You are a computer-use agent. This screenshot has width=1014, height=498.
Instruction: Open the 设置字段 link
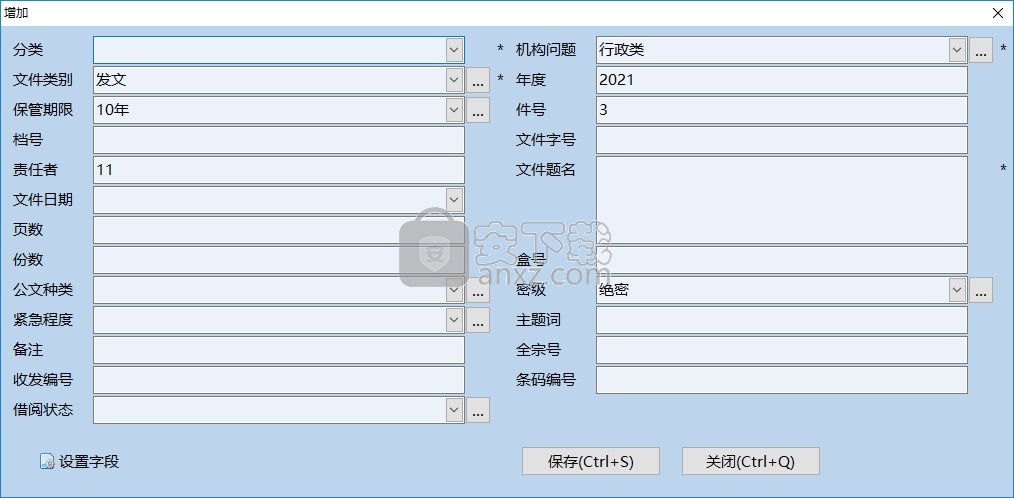tap(89, 462)
